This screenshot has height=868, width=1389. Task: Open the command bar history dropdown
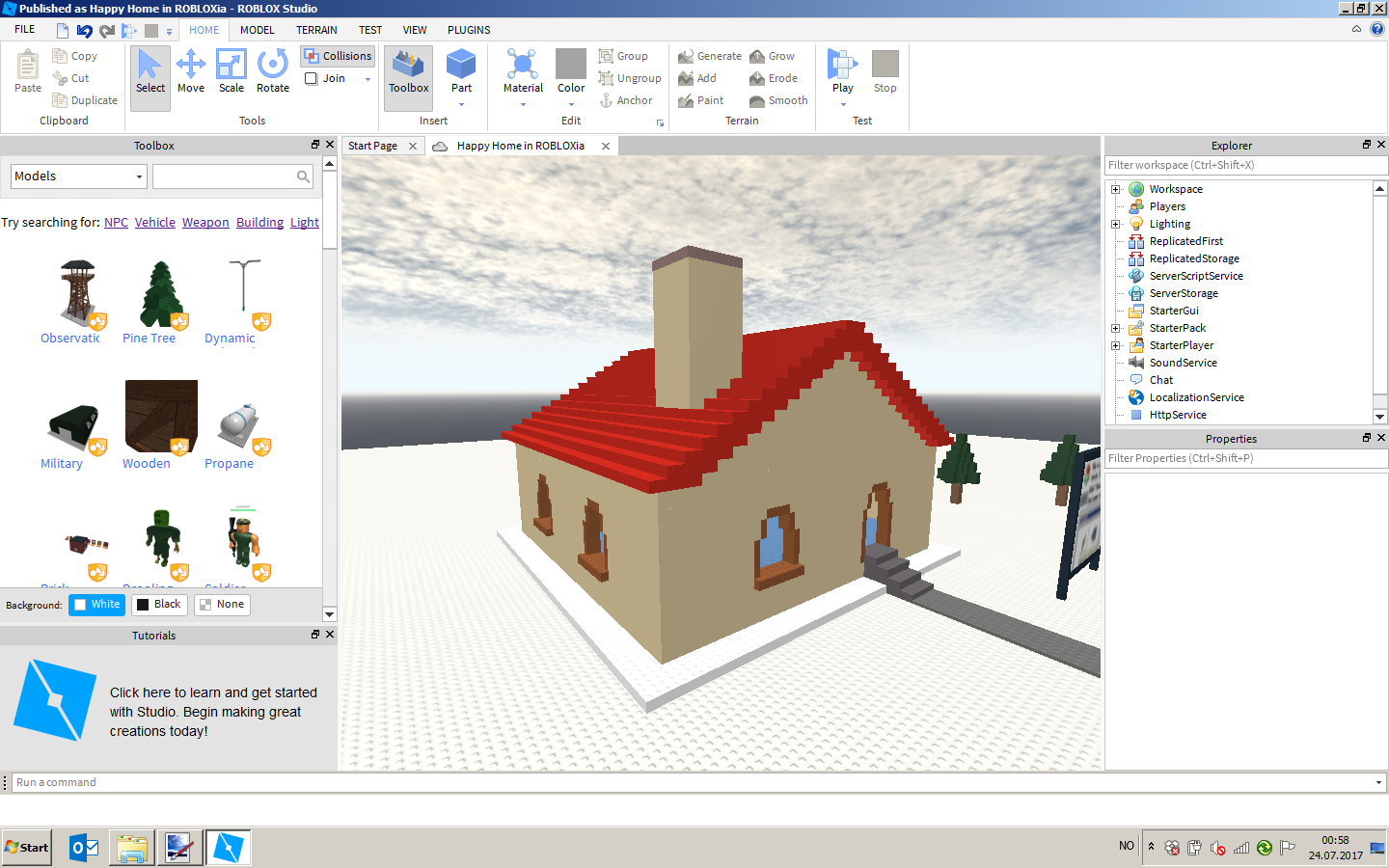coord(1378,782)
